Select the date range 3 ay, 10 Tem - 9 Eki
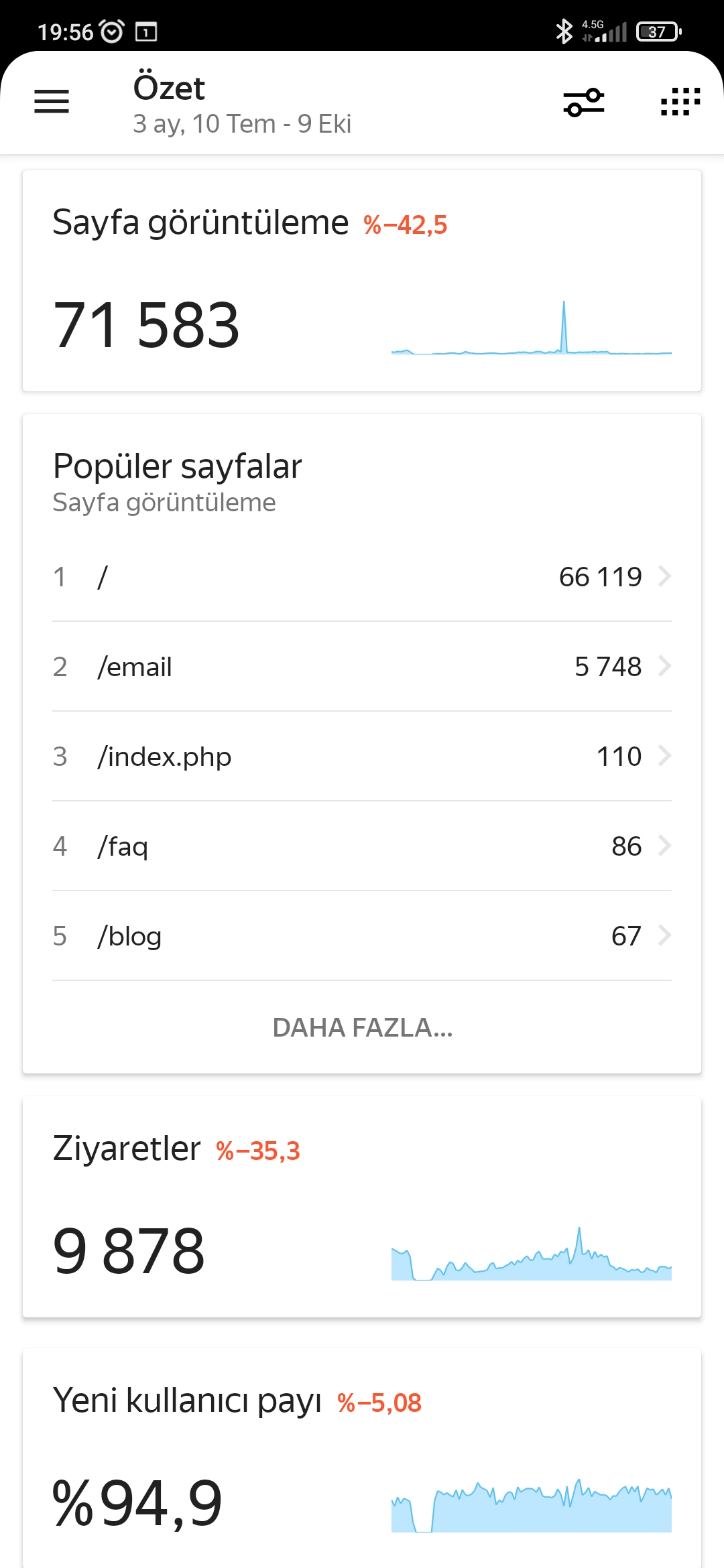This screenshot has width=724, height=1568. 242,124
